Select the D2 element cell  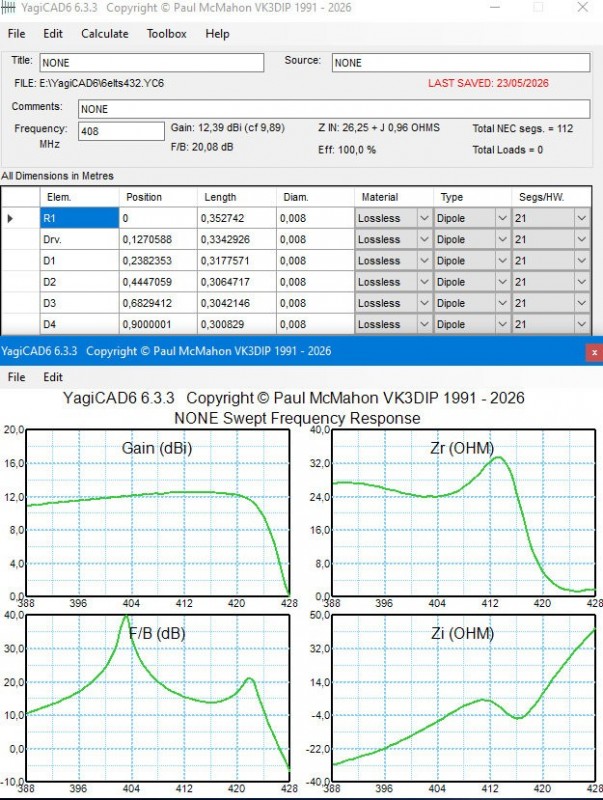tap(80, 282)
